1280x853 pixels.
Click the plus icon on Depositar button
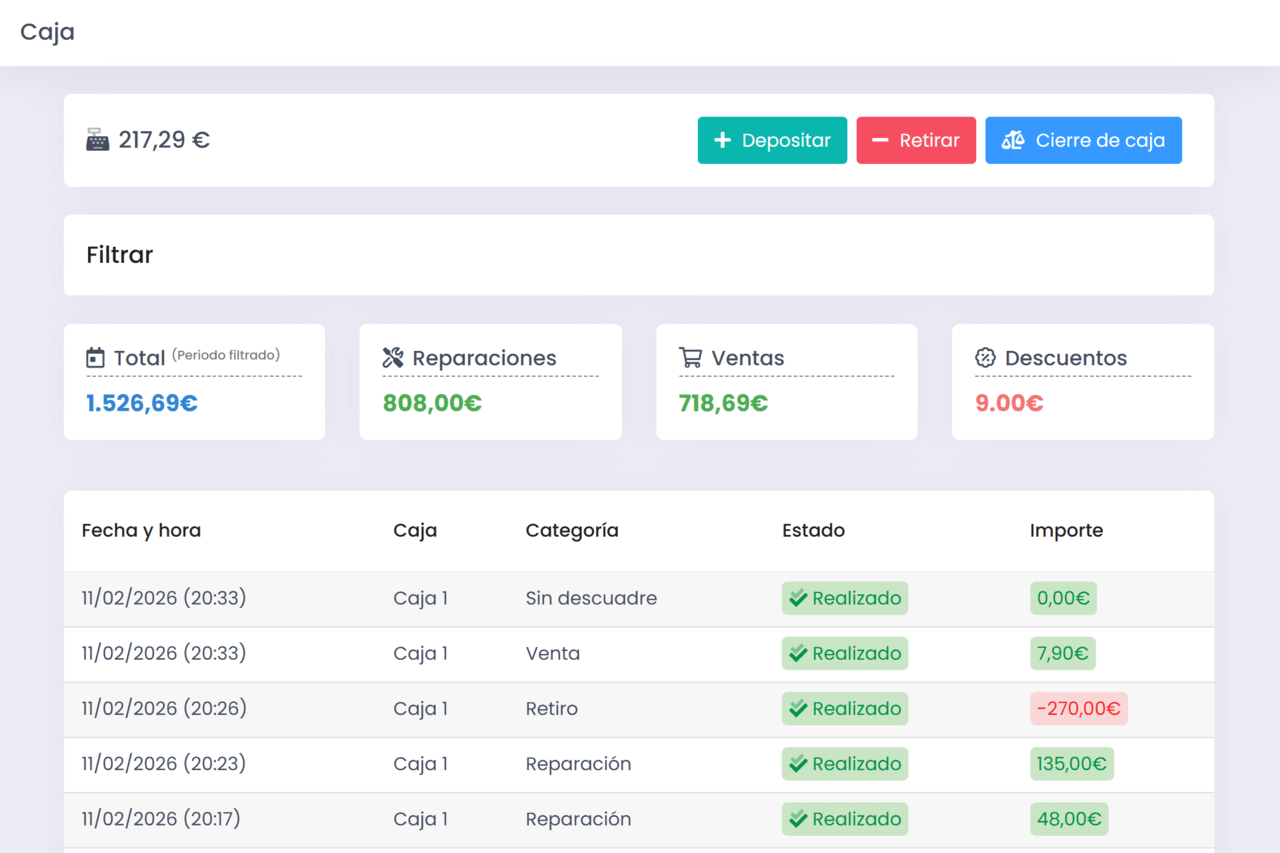click(x=722, y=141)
